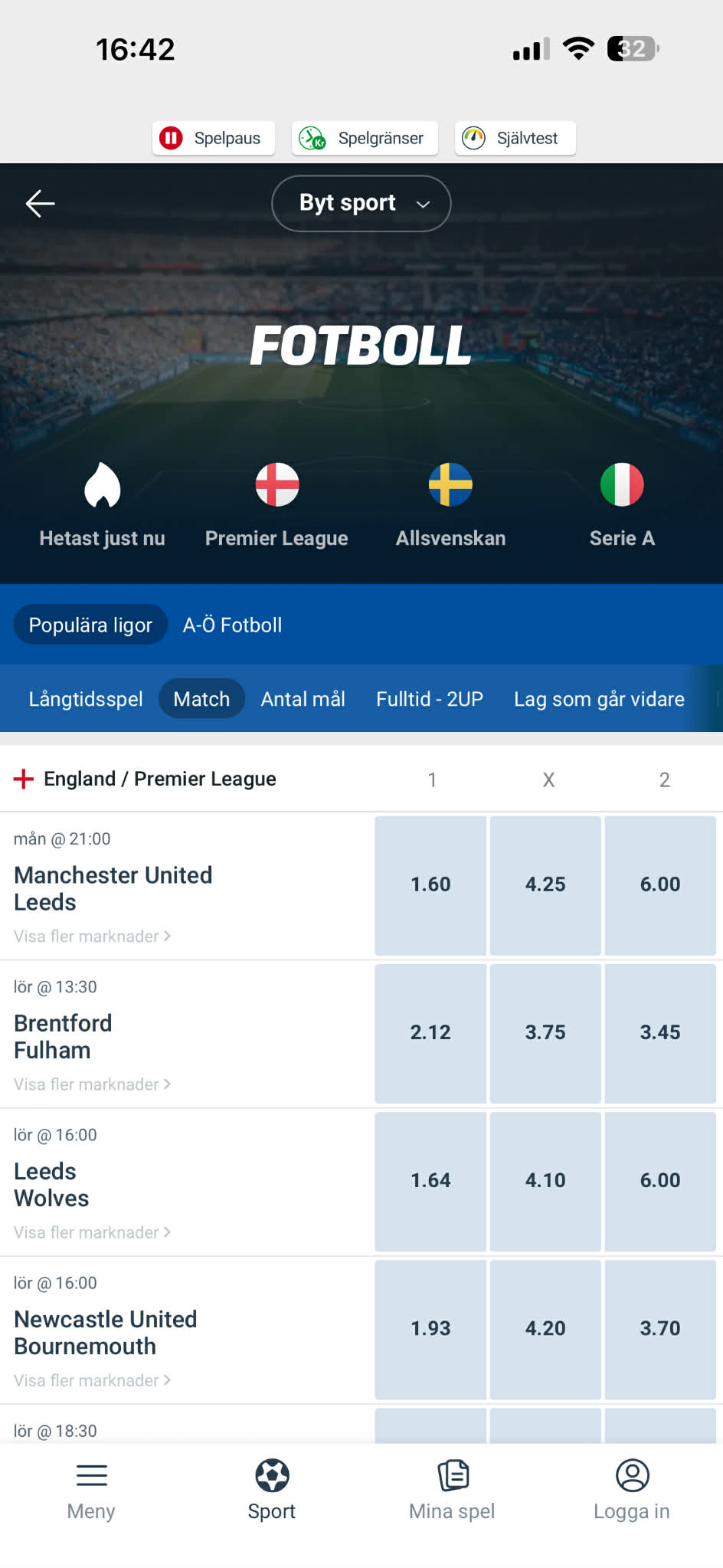The image size is (723, 1568).
Task: Select the Premier League England flag
Action: (276, 485)
